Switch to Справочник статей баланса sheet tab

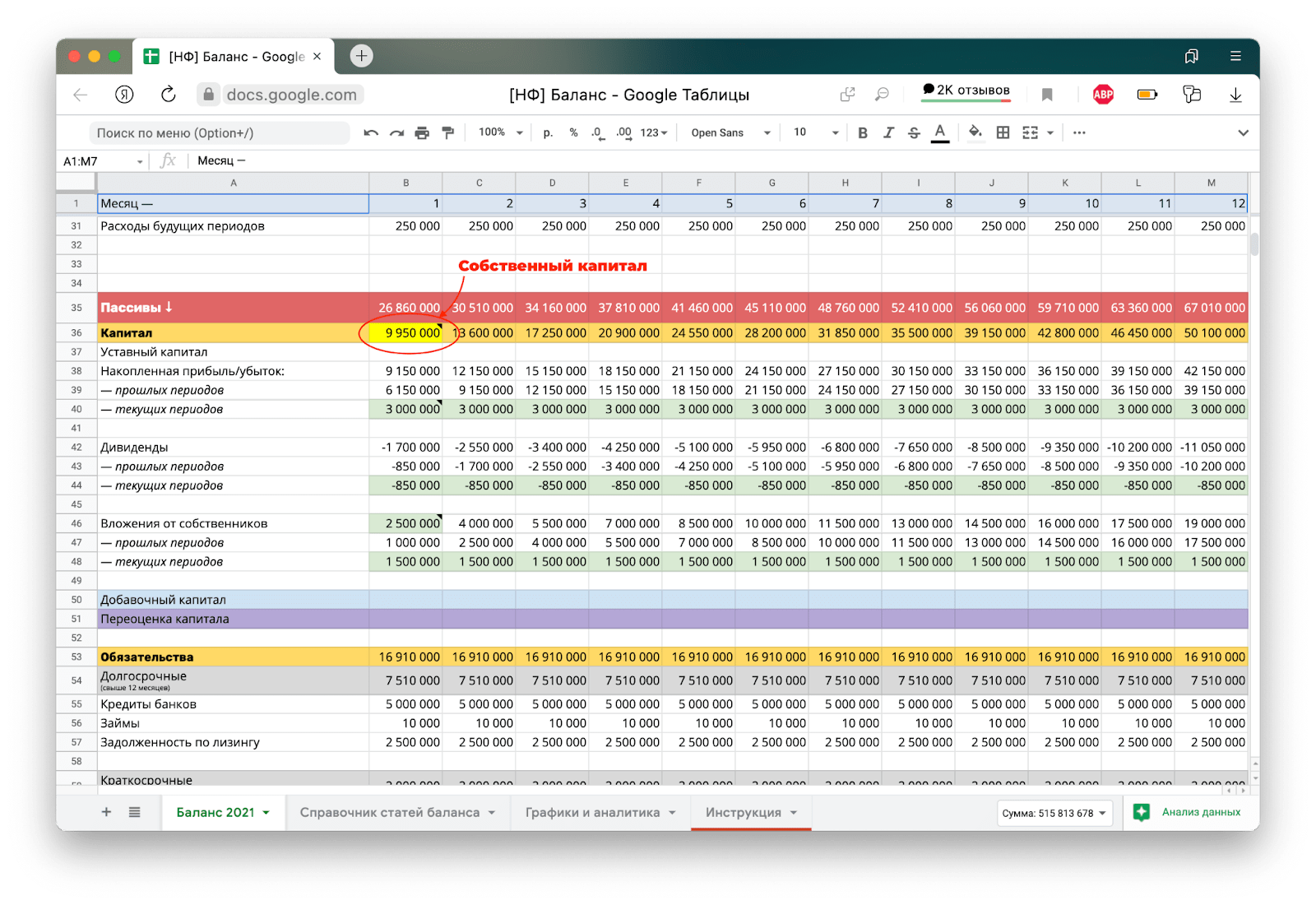click(x=390, y=812)
